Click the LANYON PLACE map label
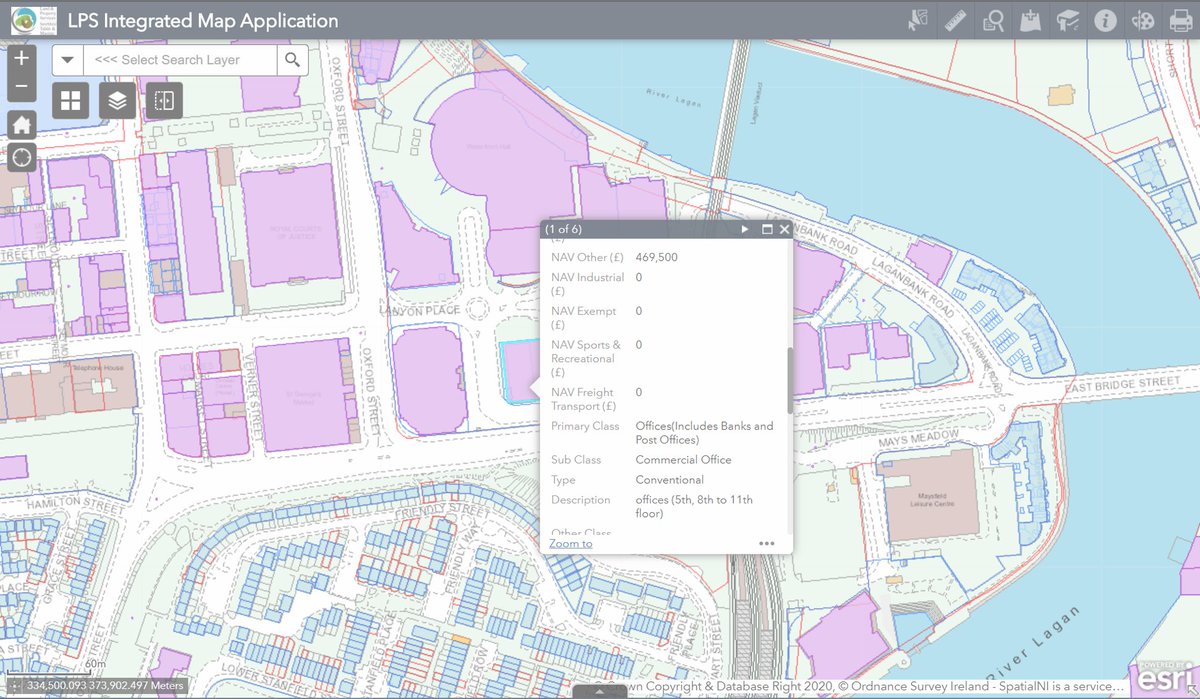Screen dimensions: 1200x699 pos(419,311)
